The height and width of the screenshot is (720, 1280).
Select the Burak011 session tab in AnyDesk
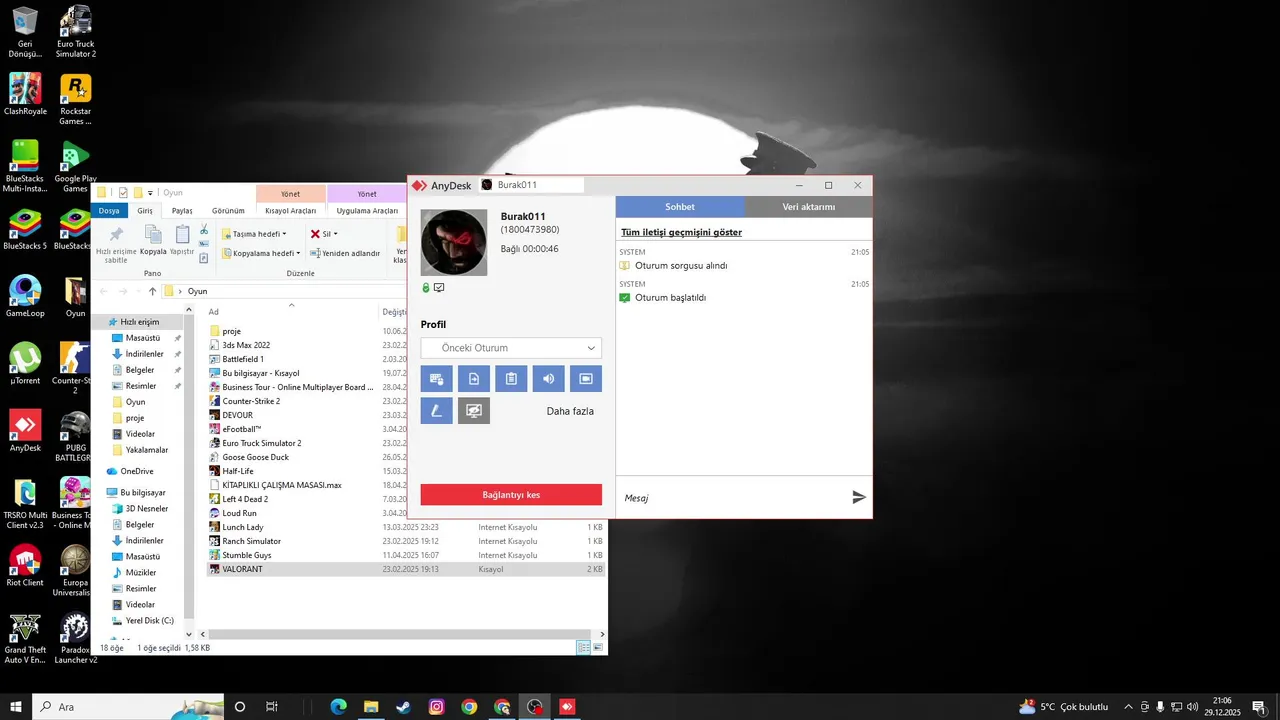(x=529, y=185)
